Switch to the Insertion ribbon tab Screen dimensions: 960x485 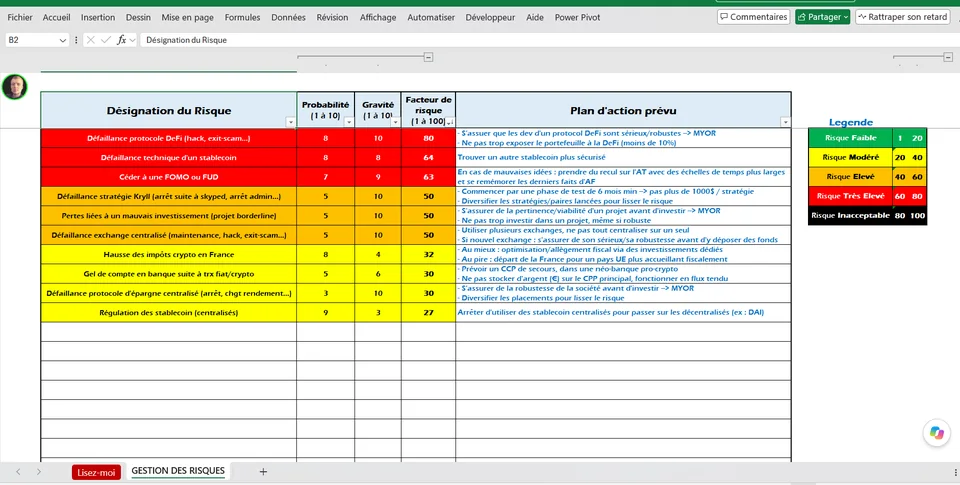(98, 18)
